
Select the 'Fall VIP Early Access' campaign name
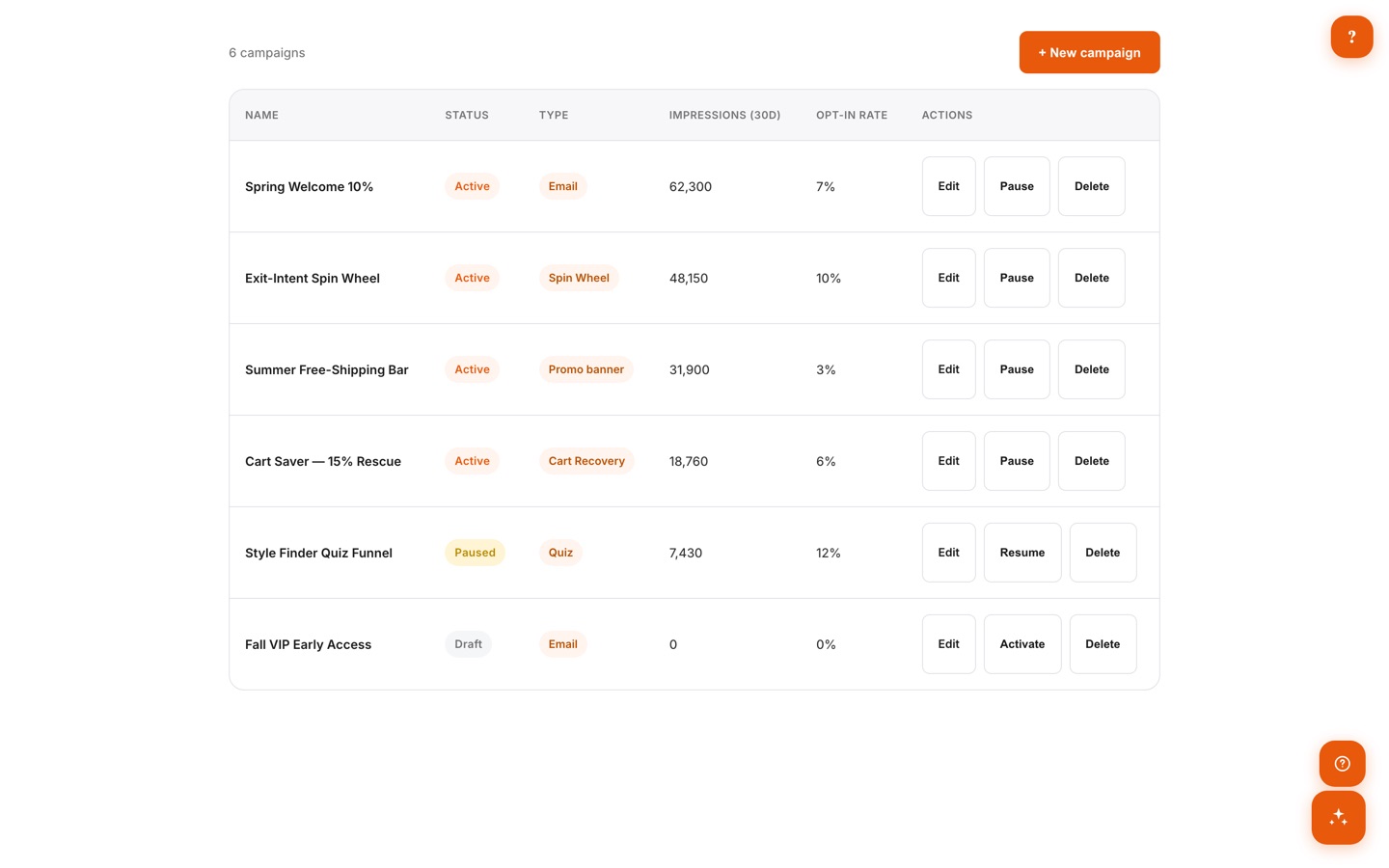click(x=308, y=644)
